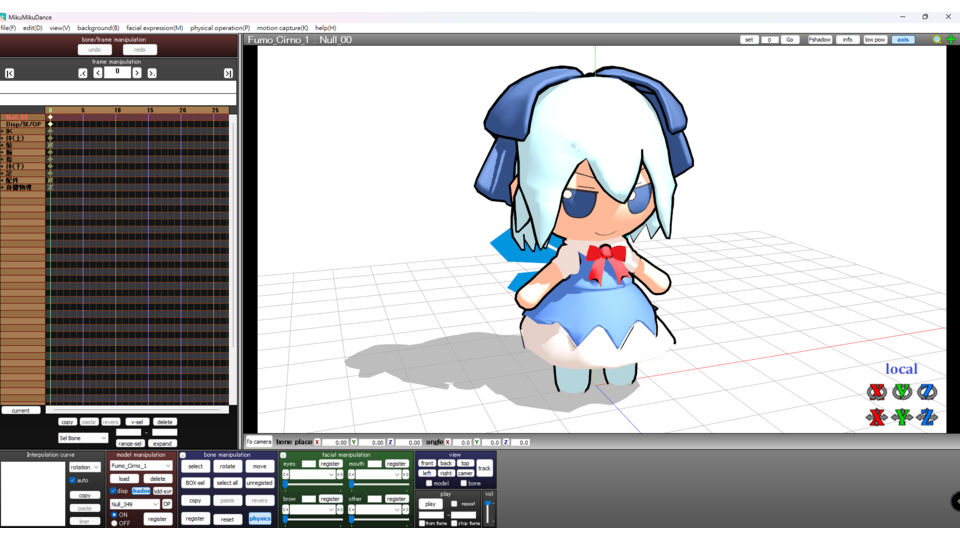Open the eyes morph dropdown
Viewport: 960px width, 540px height.
coord(312,474)
